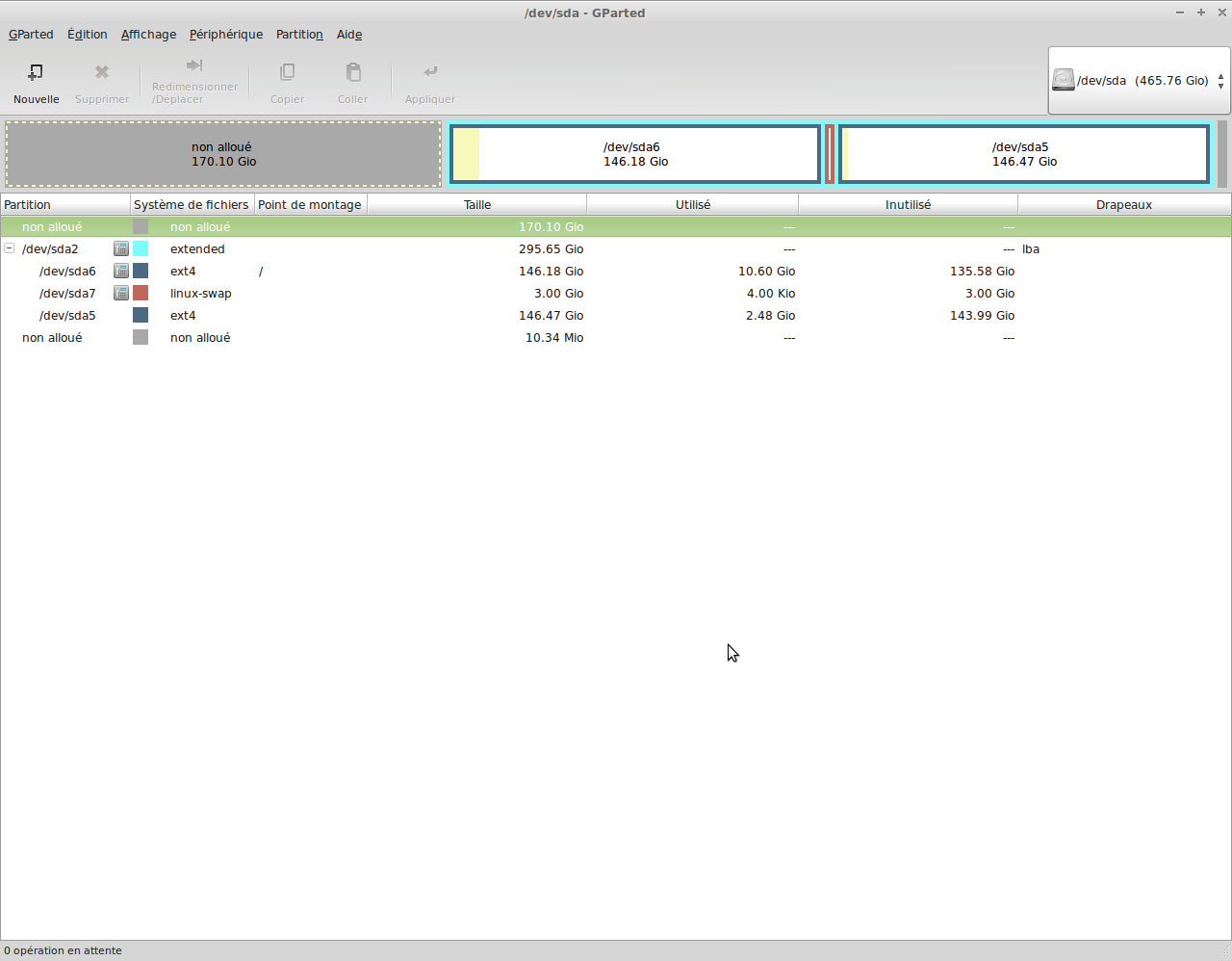
Task: Click the Point de montage column header
Action: 311,204
